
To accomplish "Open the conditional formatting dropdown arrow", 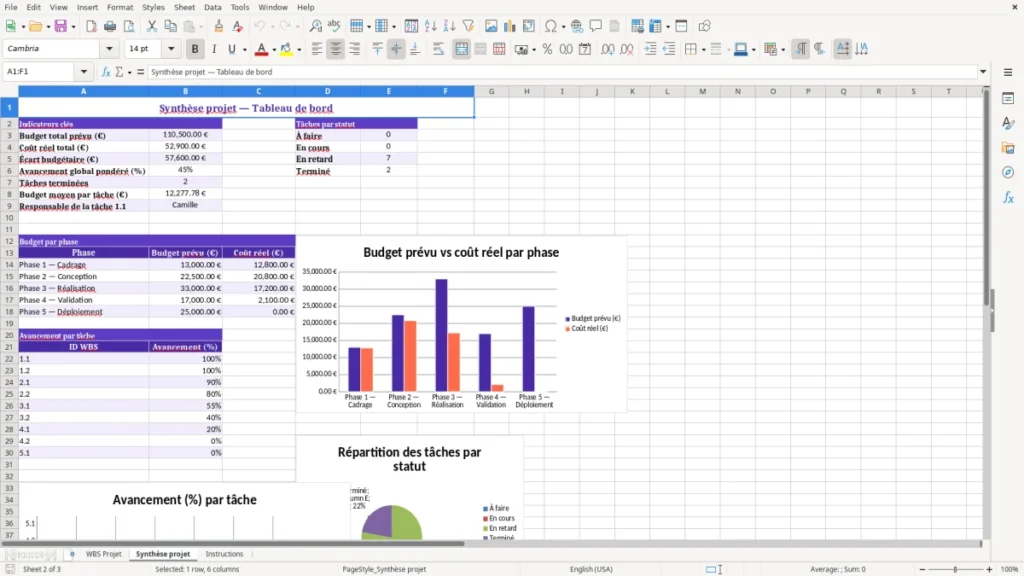I will pyautogui.click(x=783, y=50).
